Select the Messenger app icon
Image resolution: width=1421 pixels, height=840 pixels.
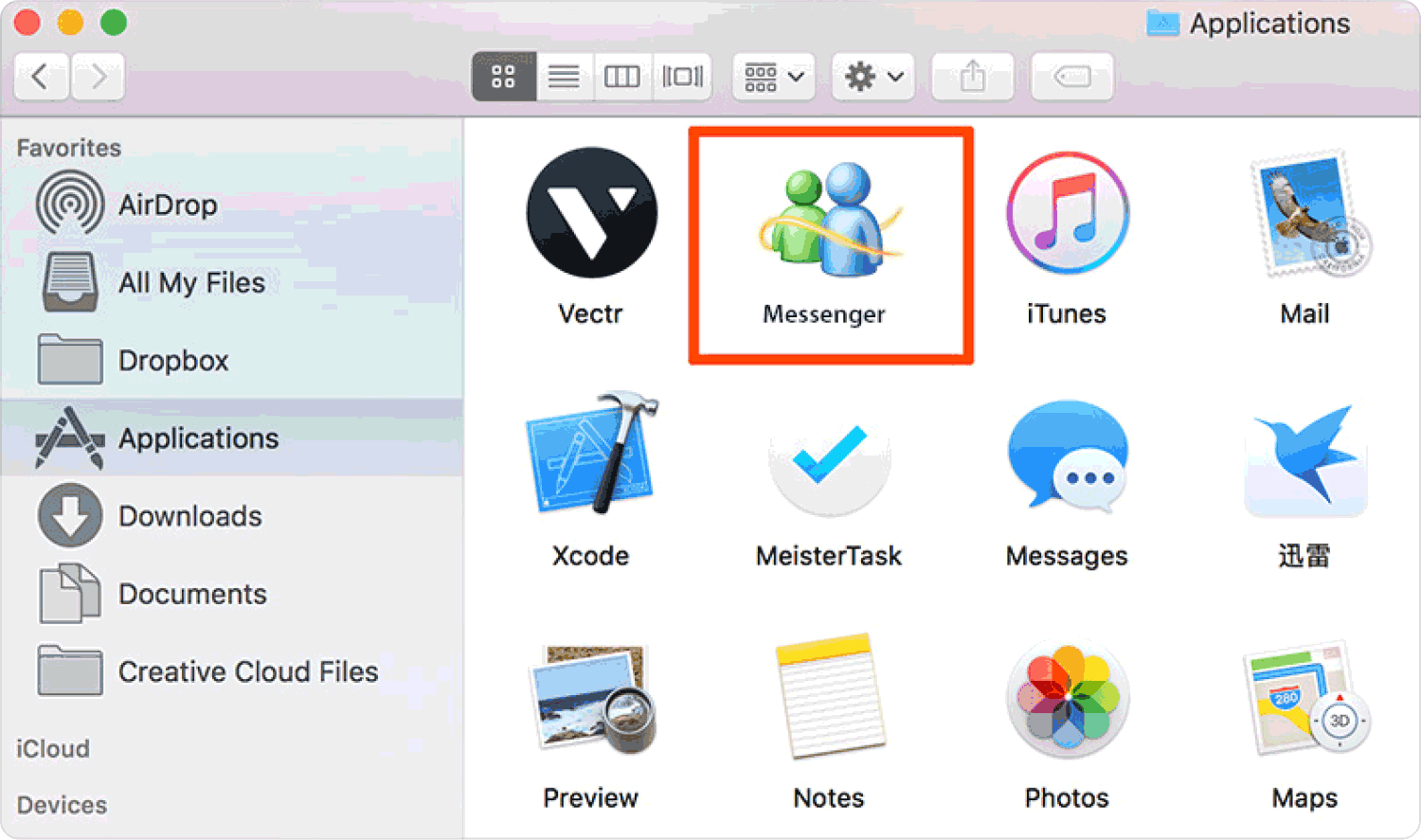pyautogui.click(x=830, y=220)
